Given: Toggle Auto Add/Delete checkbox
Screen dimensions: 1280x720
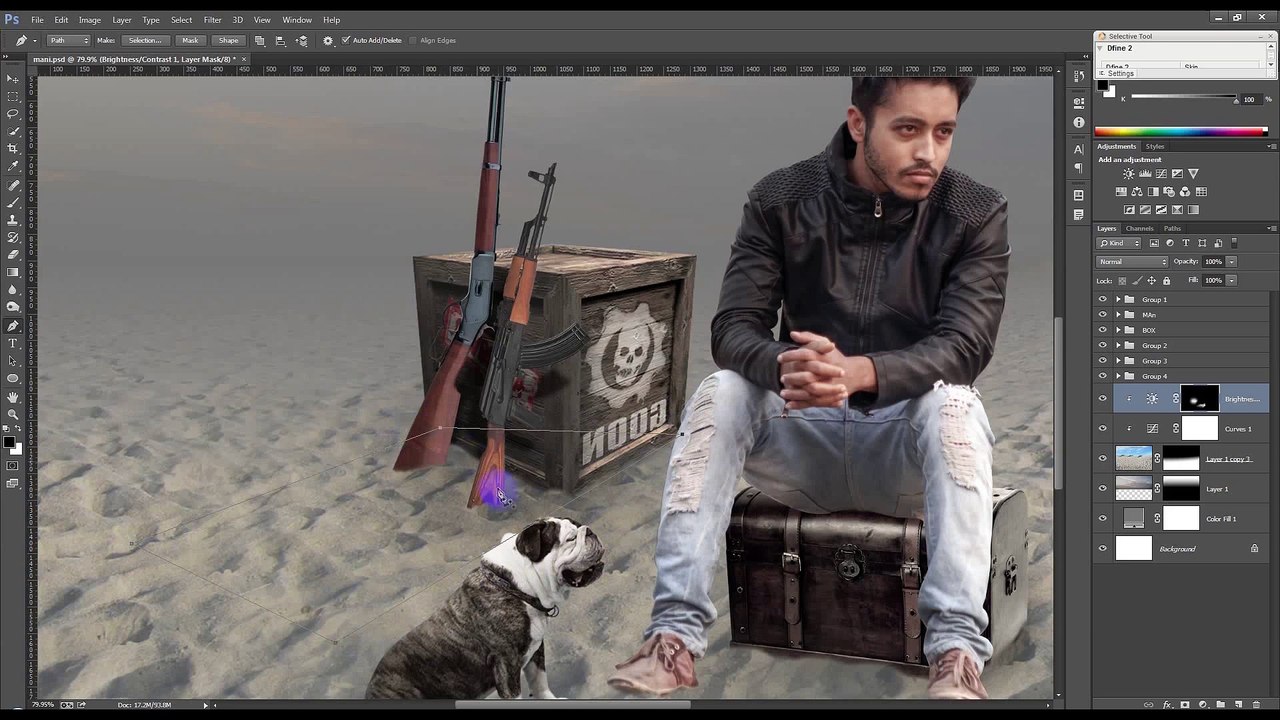Looking at the screenshot, I should tap(346, 40).
